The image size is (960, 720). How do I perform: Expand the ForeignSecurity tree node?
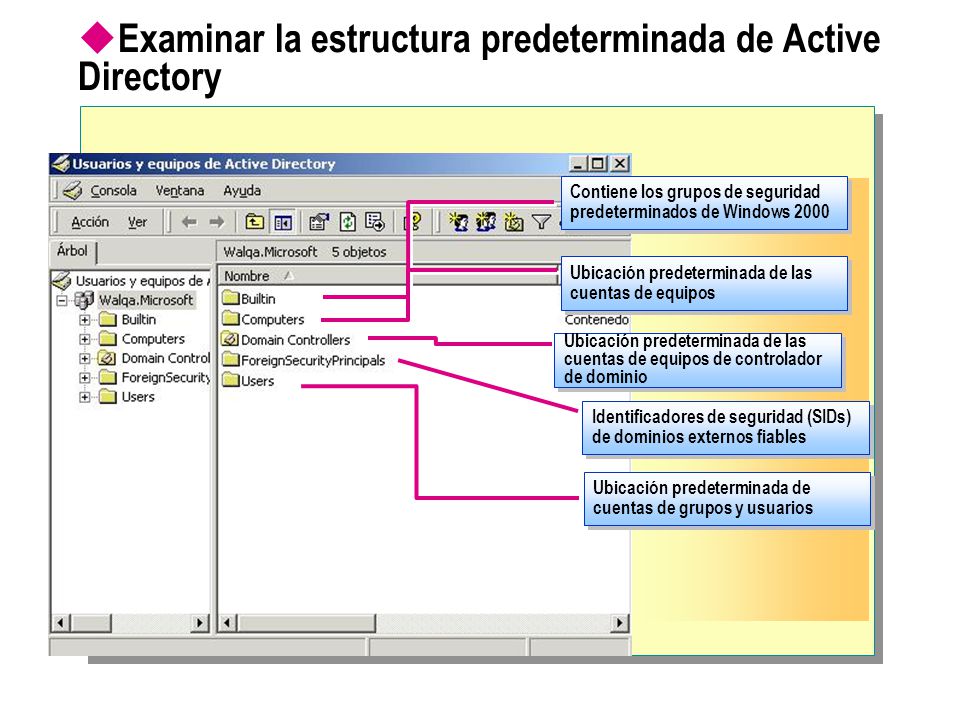(x=84, y=378)
